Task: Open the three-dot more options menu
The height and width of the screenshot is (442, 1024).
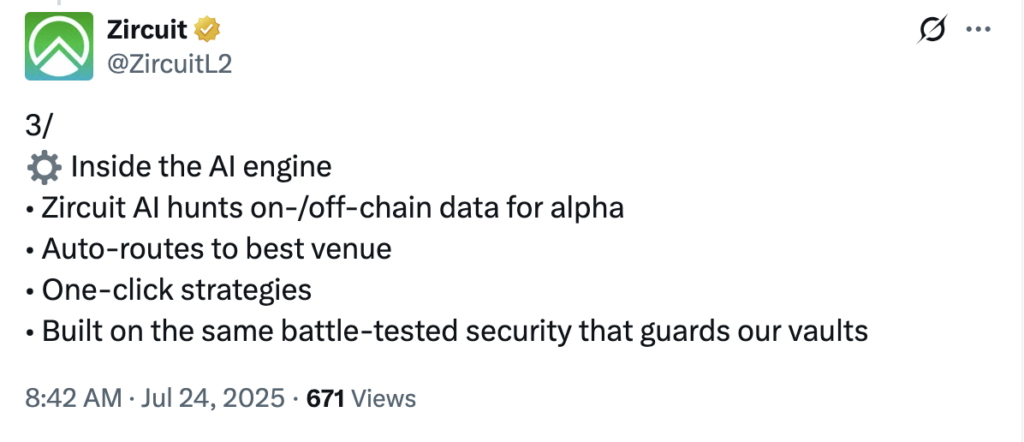Action: (977, 31)
